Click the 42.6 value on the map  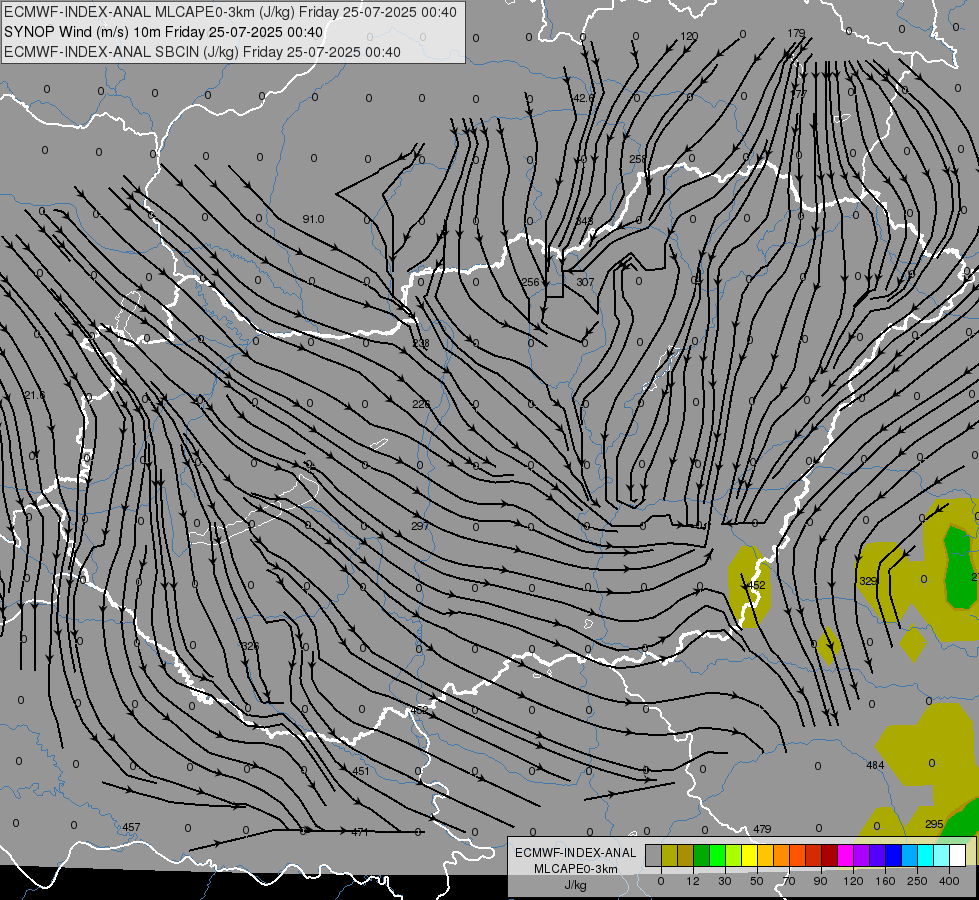[x=584, y=98]
